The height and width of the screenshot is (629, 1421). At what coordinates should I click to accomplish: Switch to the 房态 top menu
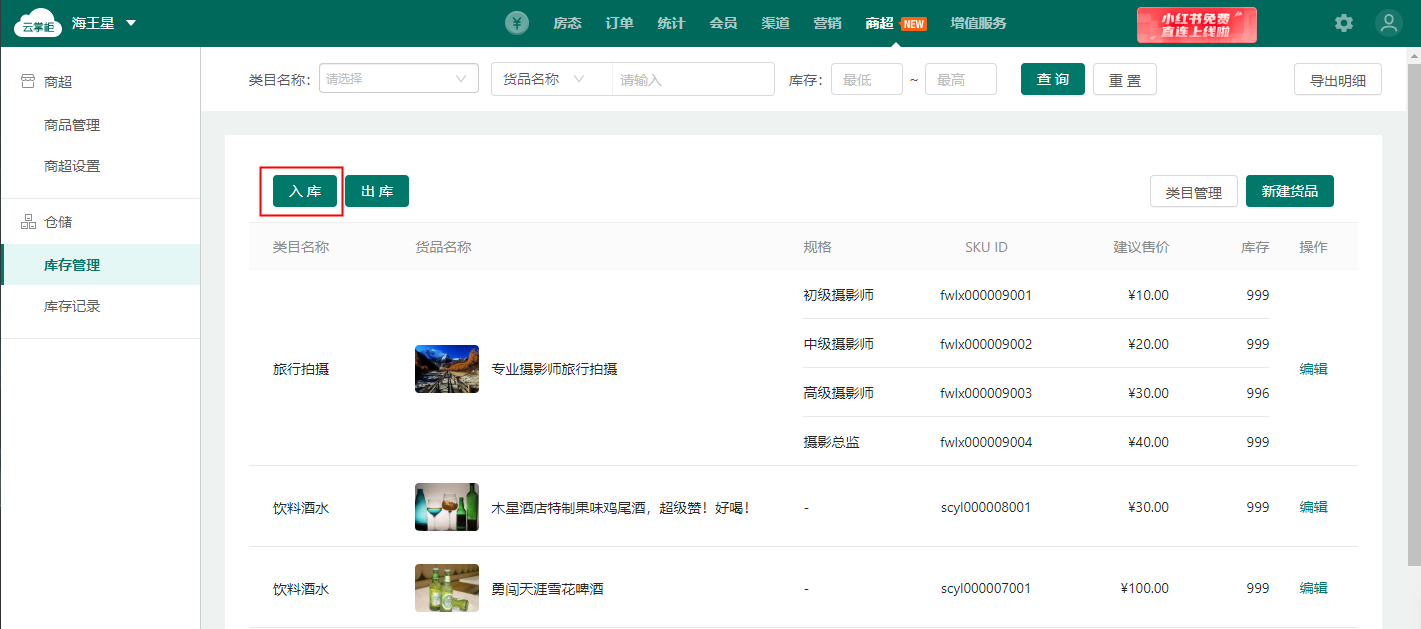click(x=567, y=23)
